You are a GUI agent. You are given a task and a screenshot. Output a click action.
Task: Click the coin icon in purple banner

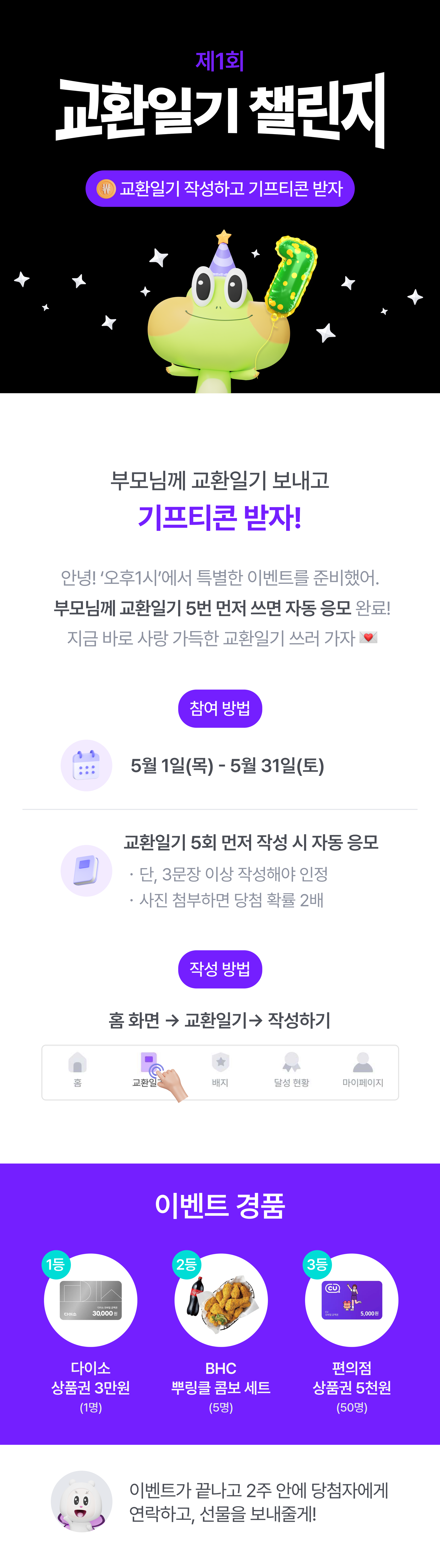106,189
